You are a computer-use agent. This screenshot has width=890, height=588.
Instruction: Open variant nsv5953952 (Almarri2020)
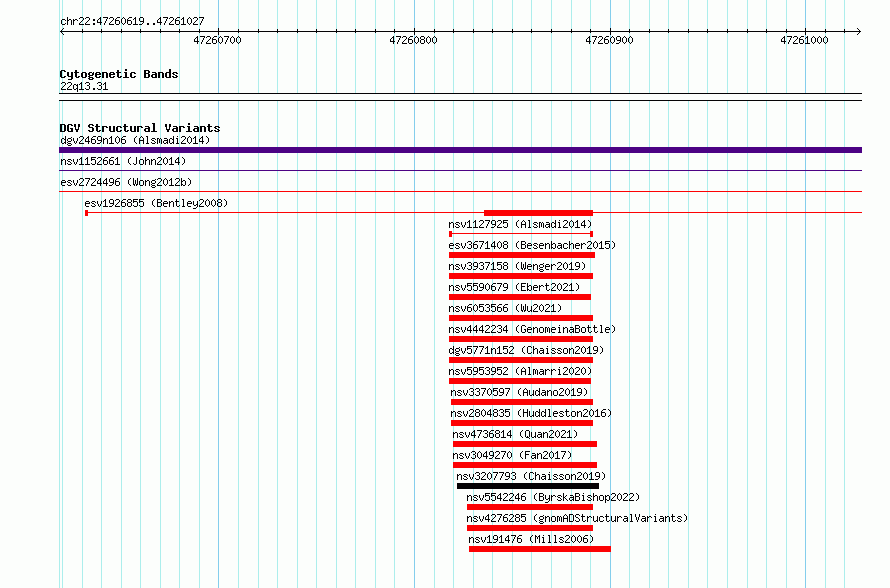[520, 371]
